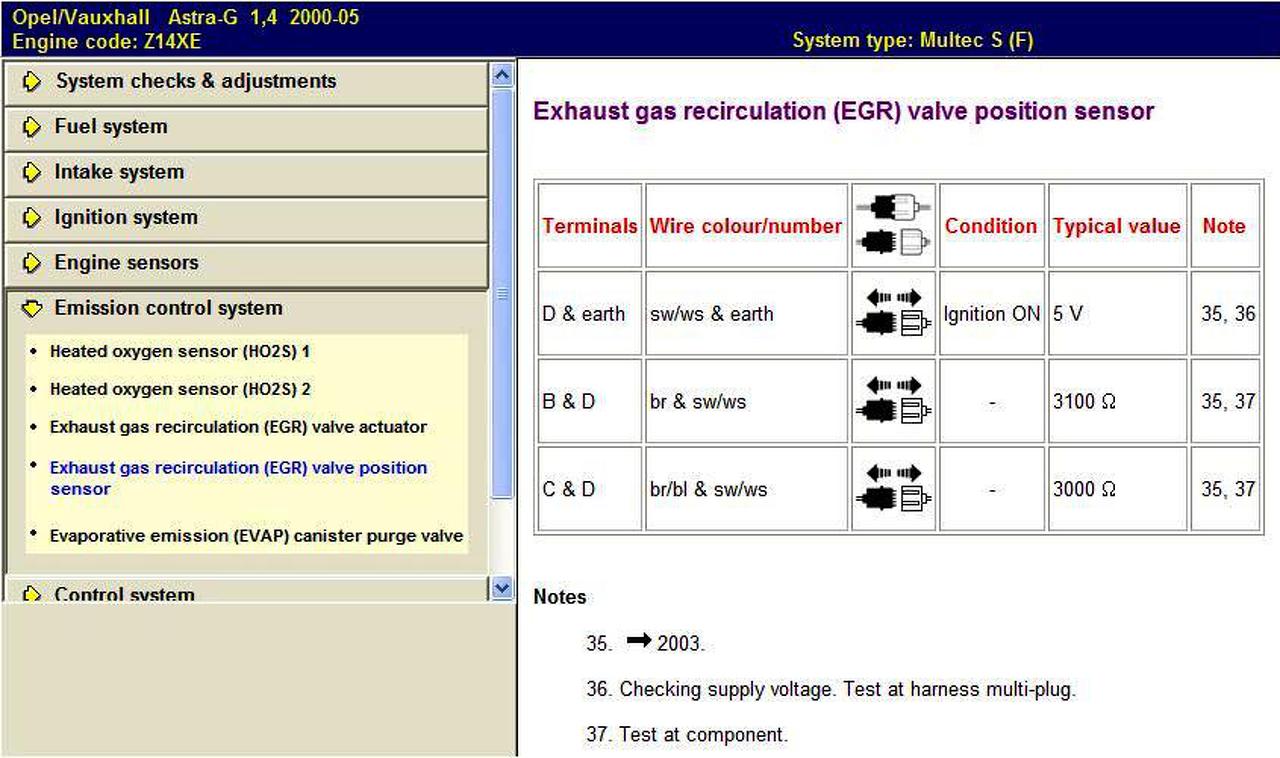Open the Control system section
Viewport: 1280px width, 758px height.
[x=246, y=591]
